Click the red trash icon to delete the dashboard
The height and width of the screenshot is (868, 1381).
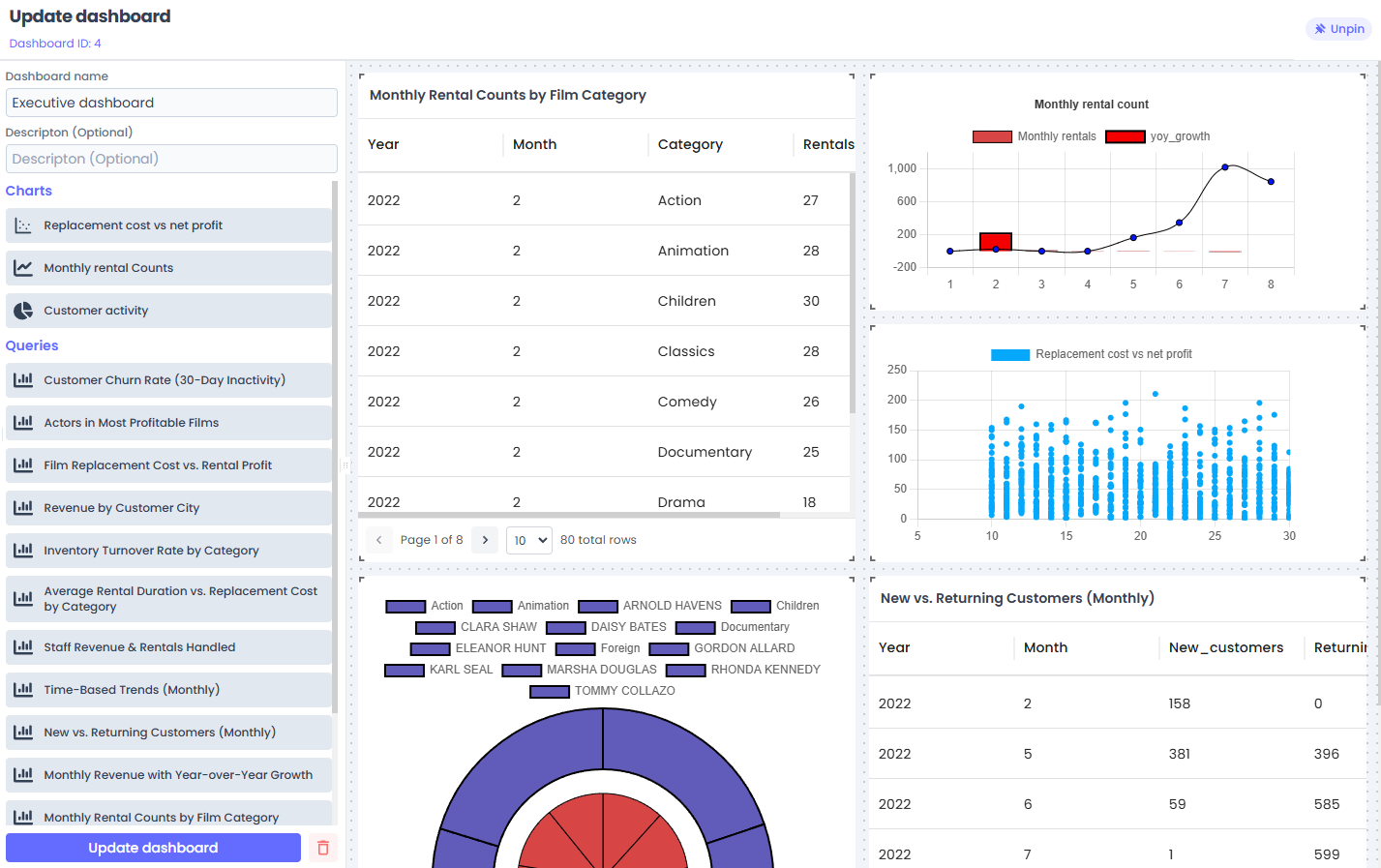click(x=321, y=847)
